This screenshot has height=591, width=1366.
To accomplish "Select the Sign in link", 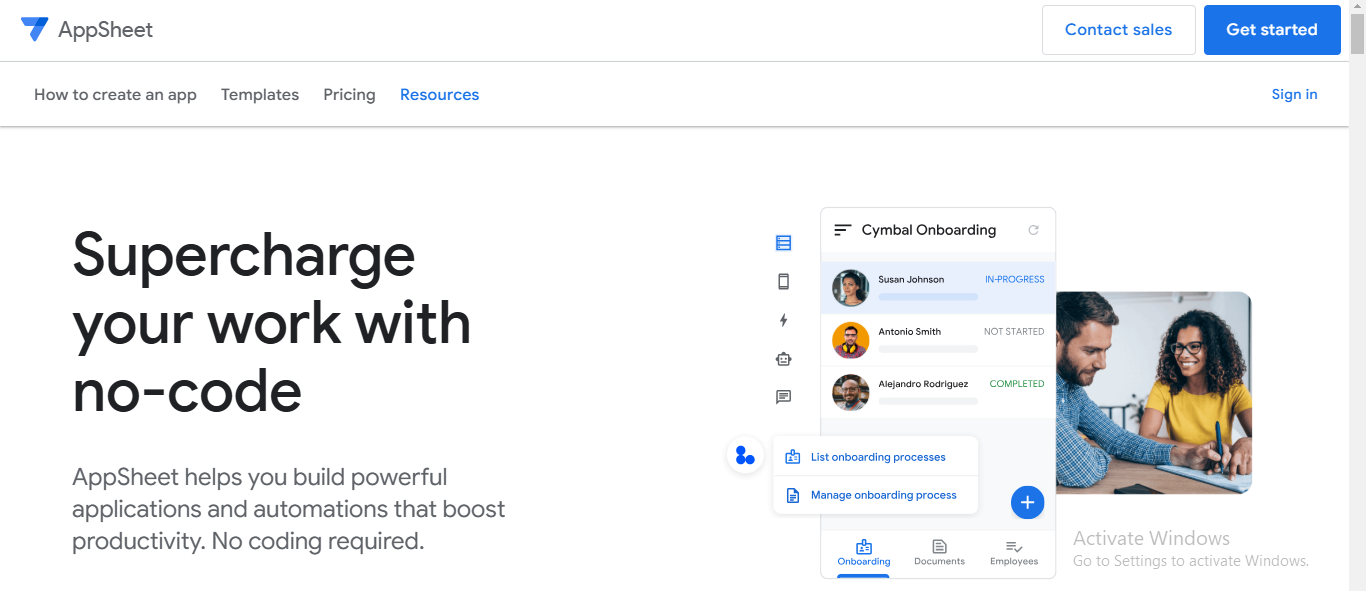I will [1294, 94].
